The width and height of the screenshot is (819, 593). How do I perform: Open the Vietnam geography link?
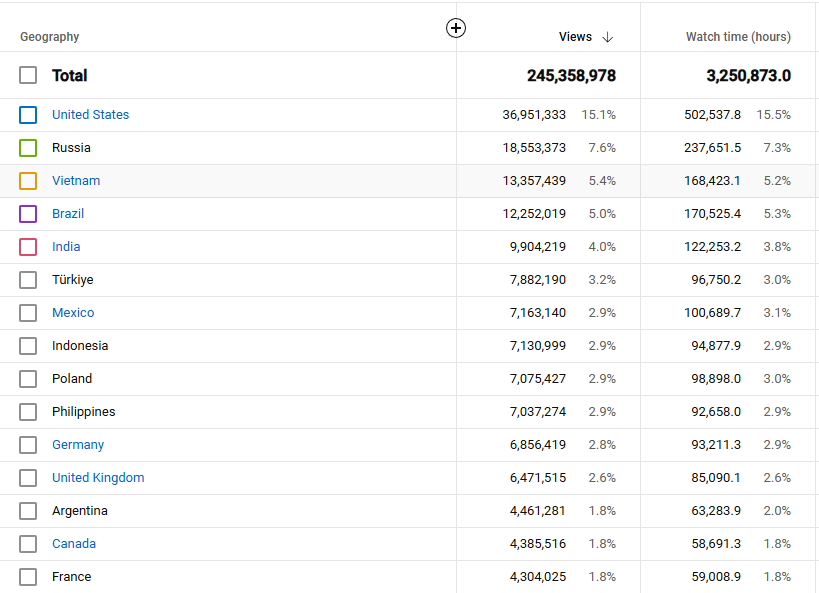(x=76, y=180)
